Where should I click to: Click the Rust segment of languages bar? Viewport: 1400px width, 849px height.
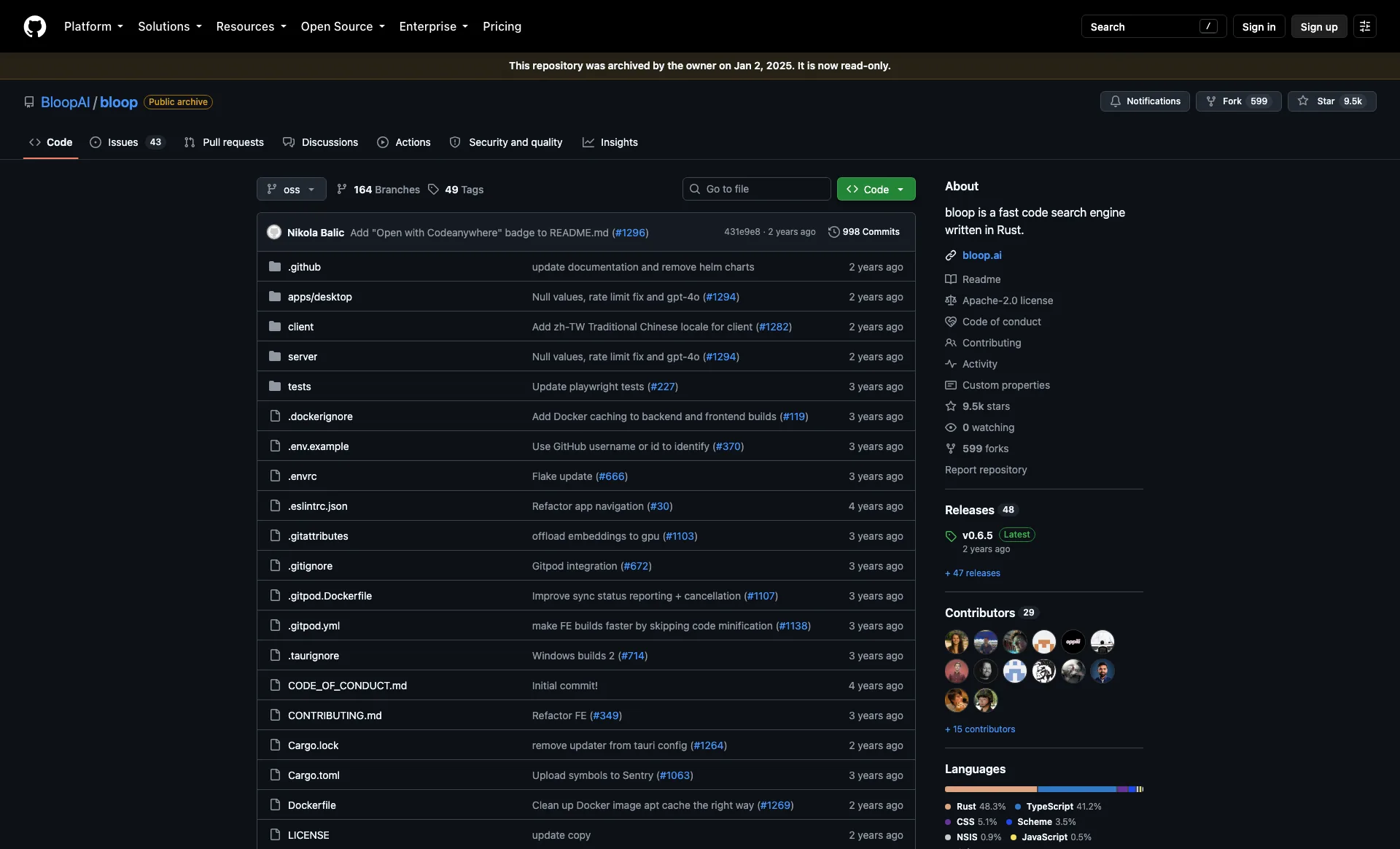[x=990, y=789]
